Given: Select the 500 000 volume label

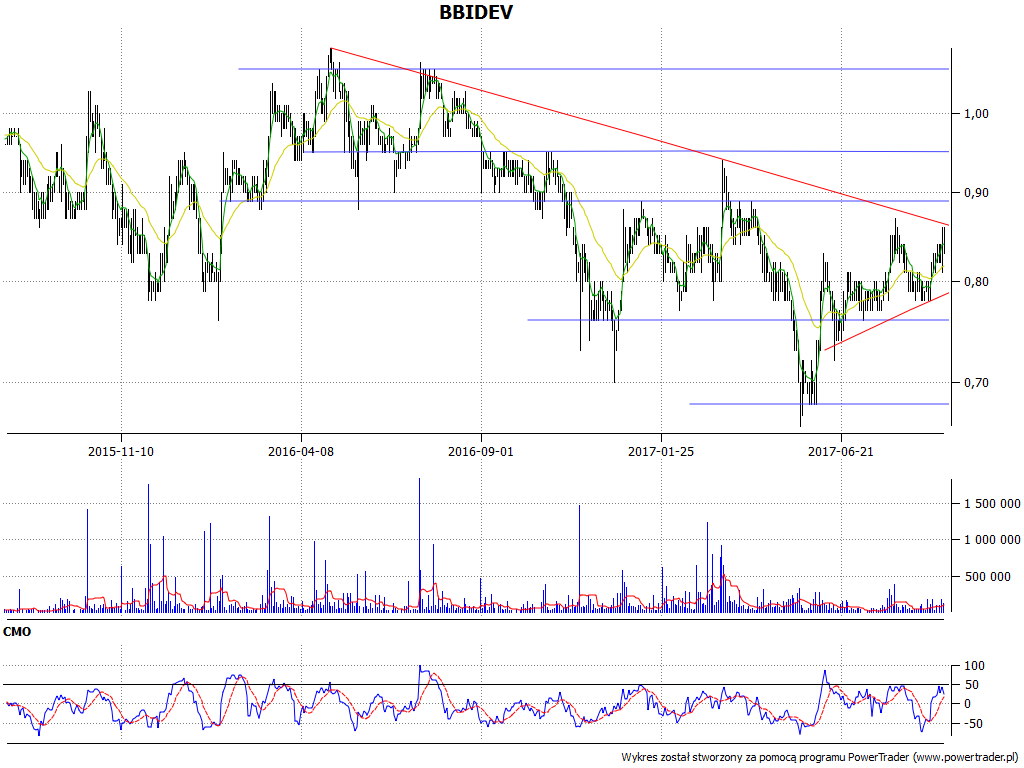Looking at the screenshot, I should [x=987, y=577].
